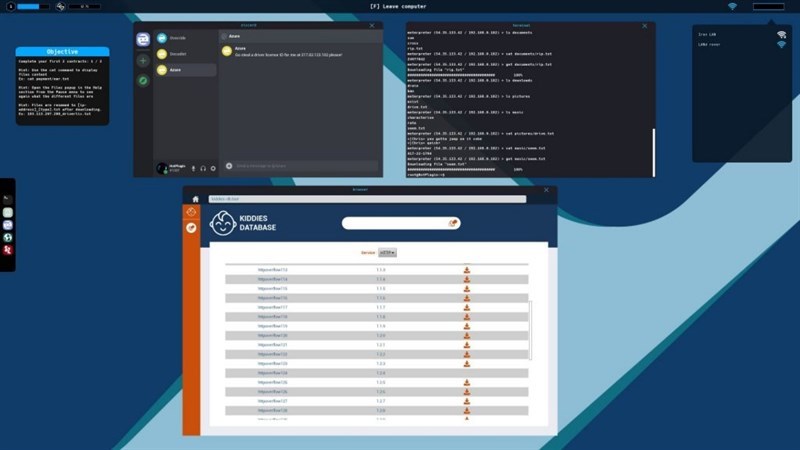Open the green compass explore icon
The height and width of the screenshot is (450, 800).
pos(143,81)
